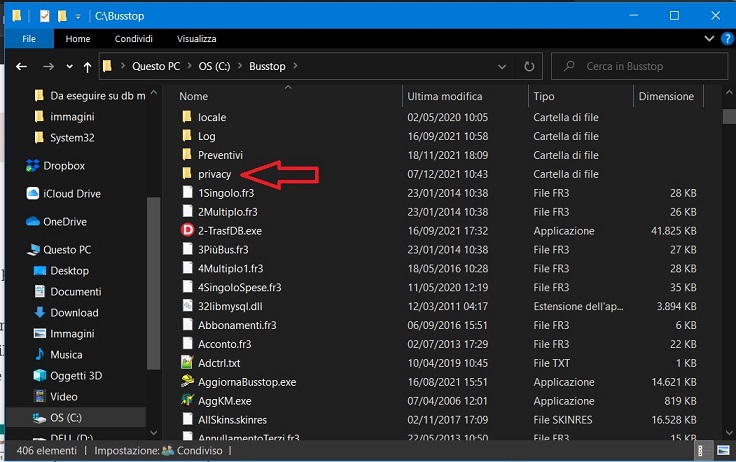Viewport: 736px width, 462px height.
Task: Open the Visualizza ribbon tab
Action: click(x=197, y=39)
